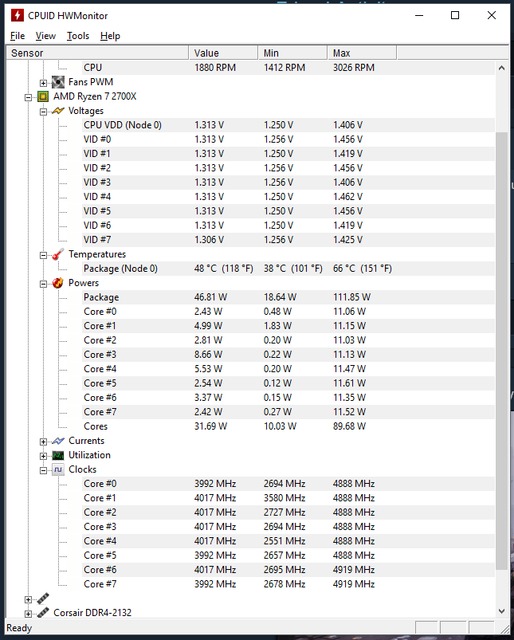Select the Package power row

(288, 297)
